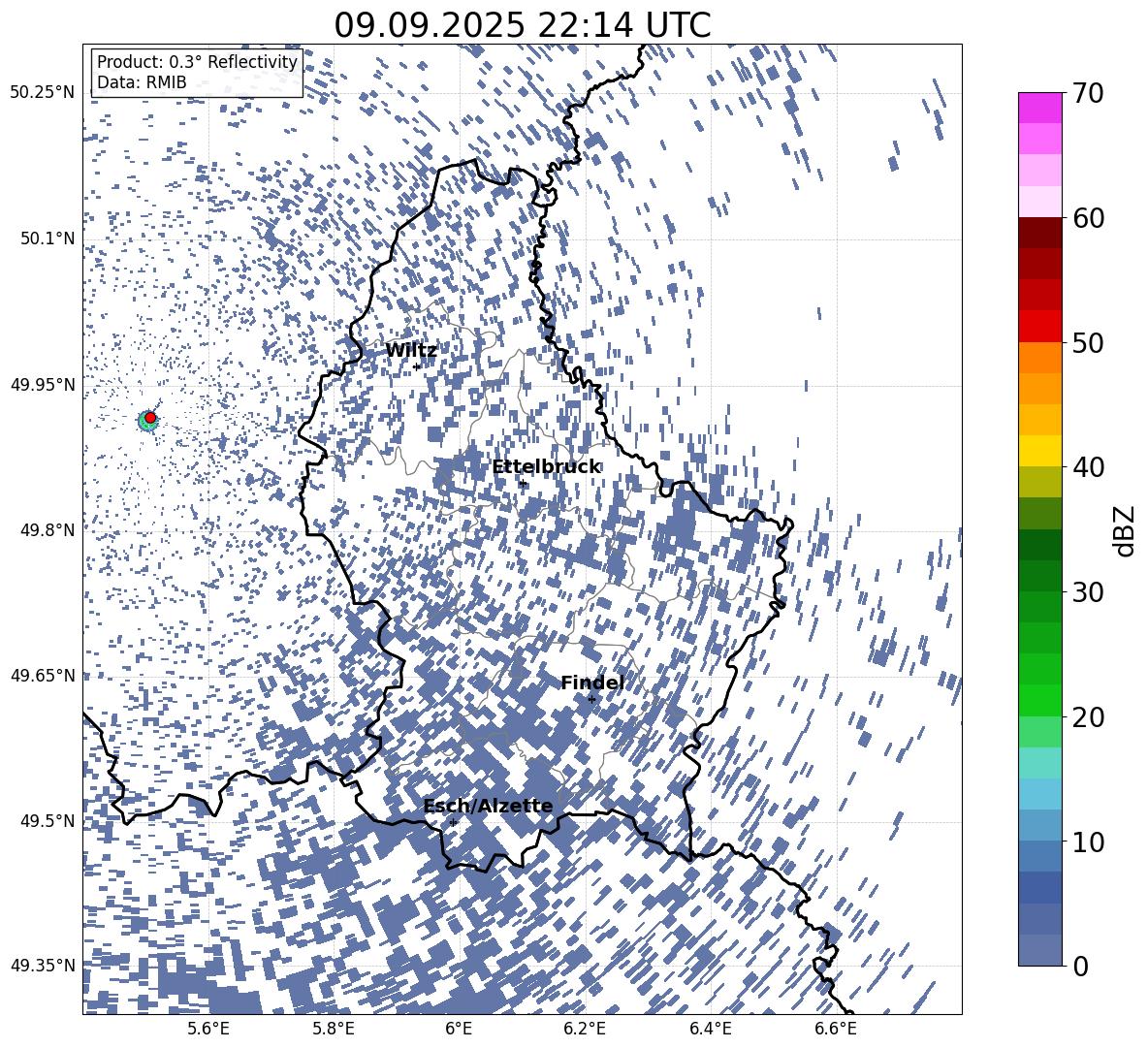Click the colorbar tick label 50

tap(1088, 342)
